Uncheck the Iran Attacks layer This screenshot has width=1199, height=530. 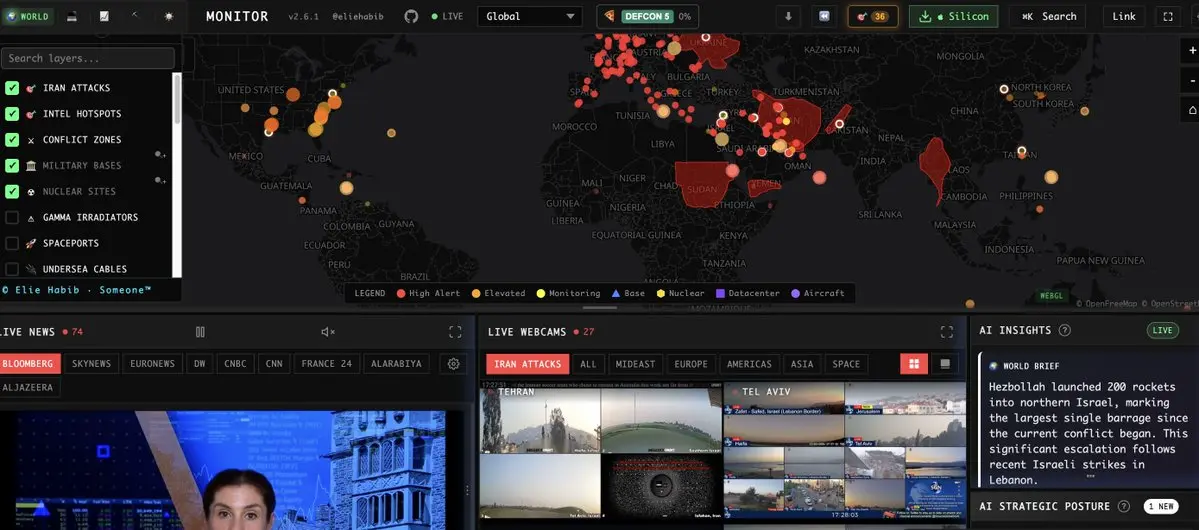[12, 88]
